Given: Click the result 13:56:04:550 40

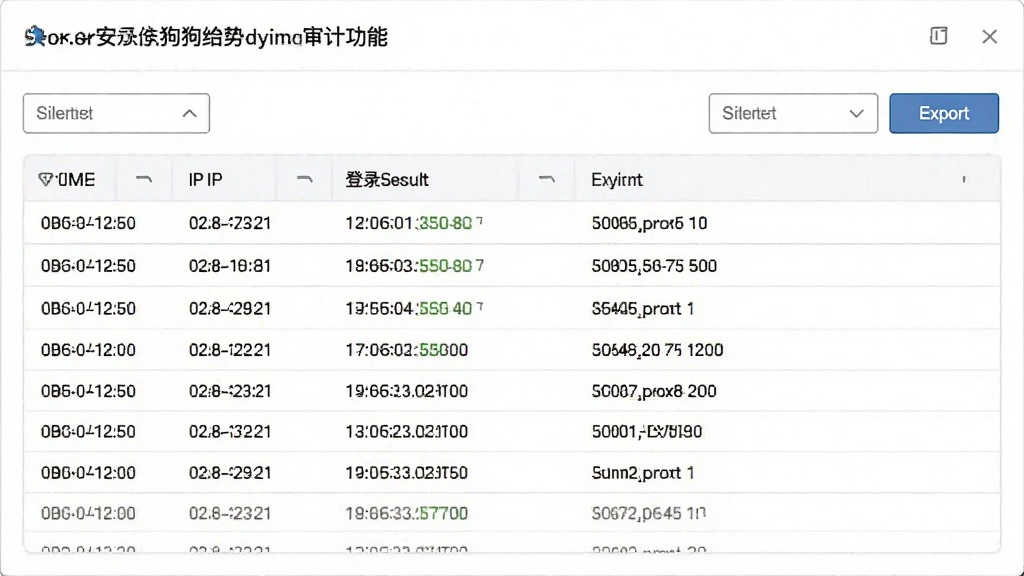Looking at the screenshot, I should [x=414, y=308].
